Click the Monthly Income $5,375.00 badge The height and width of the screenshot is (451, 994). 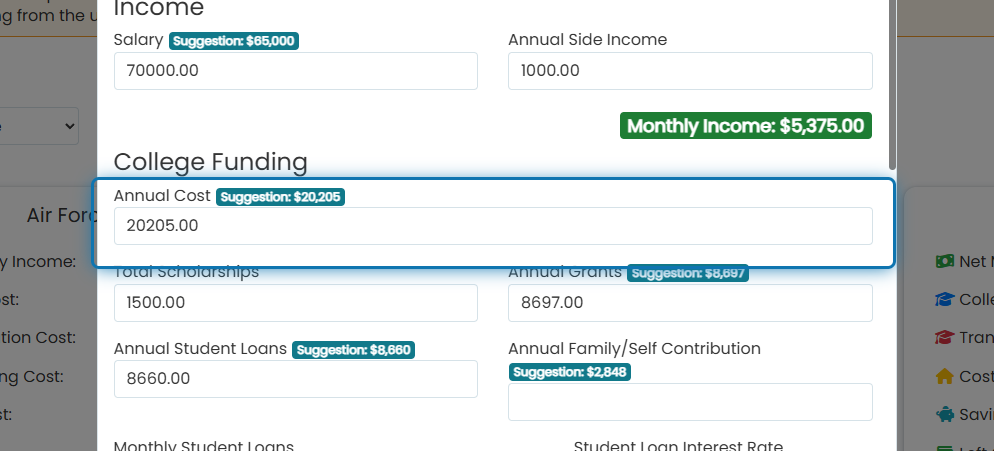pyautogui.click(x=746, y=126)
